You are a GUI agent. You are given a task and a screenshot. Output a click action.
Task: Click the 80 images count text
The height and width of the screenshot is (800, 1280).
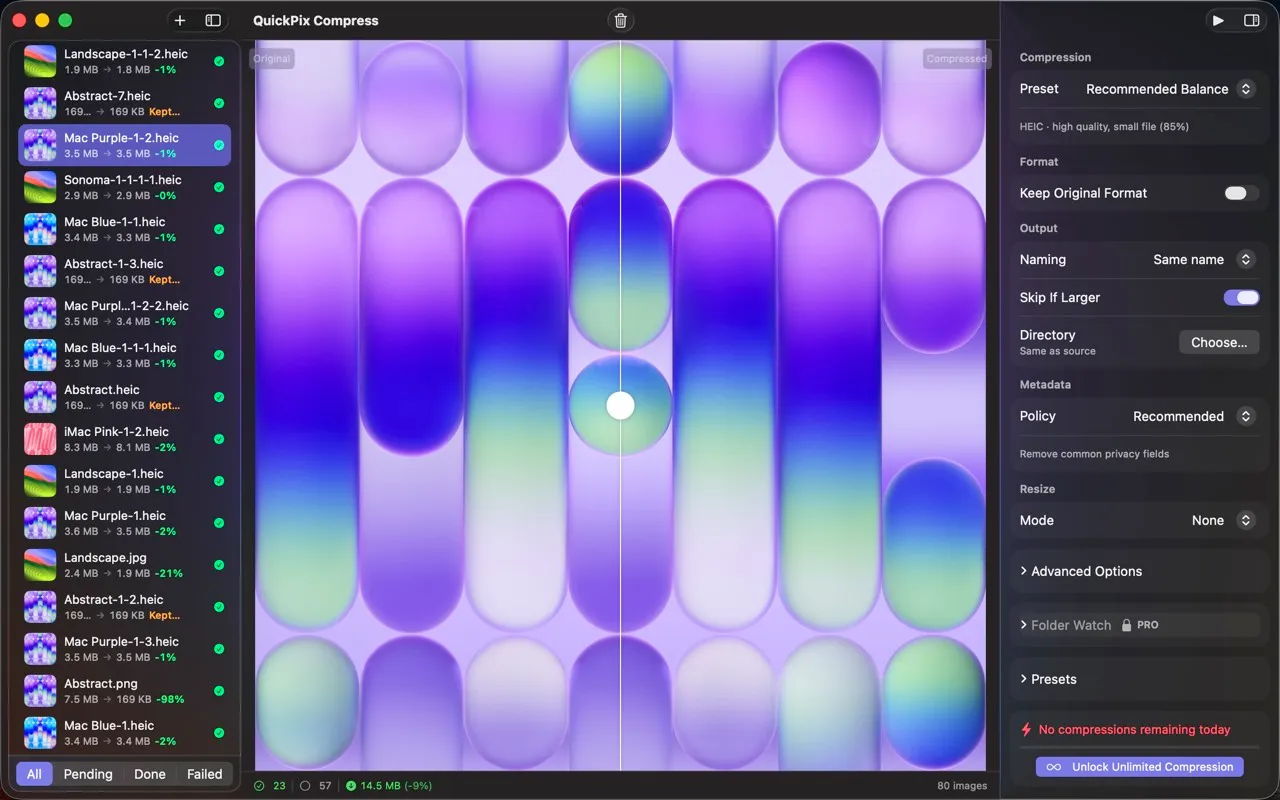[x=962, y=786]
